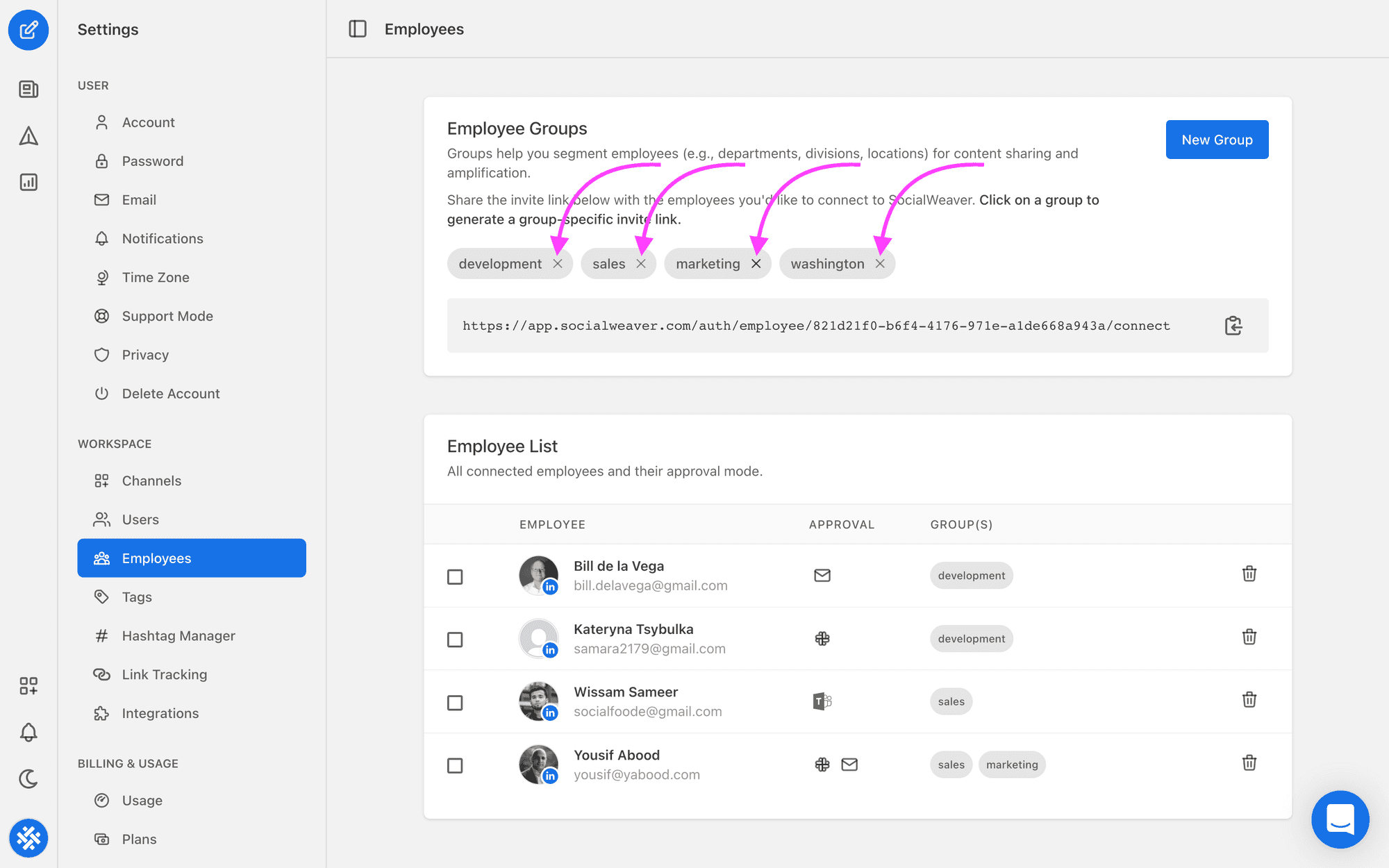
Task: Toggle the sidebar panel icon next to Employees
Action: (x=358, y=29)
